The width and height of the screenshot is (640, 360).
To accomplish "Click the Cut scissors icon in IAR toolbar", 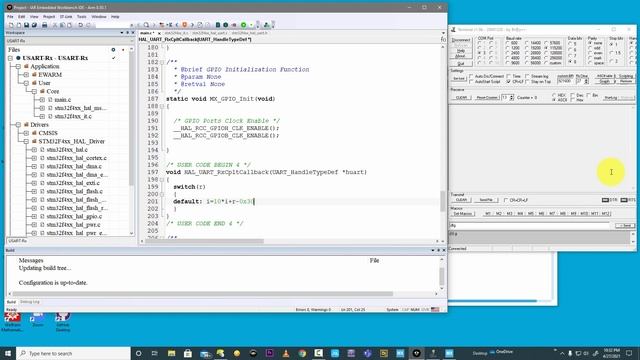I will coord(55,25).
